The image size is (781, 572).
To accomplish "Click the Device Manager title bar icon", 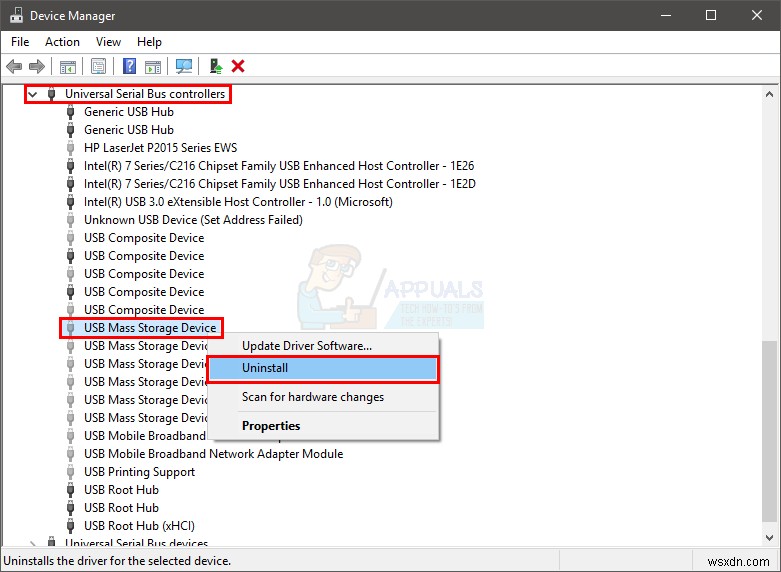I will pyautogui.click(x=16, y=15).
